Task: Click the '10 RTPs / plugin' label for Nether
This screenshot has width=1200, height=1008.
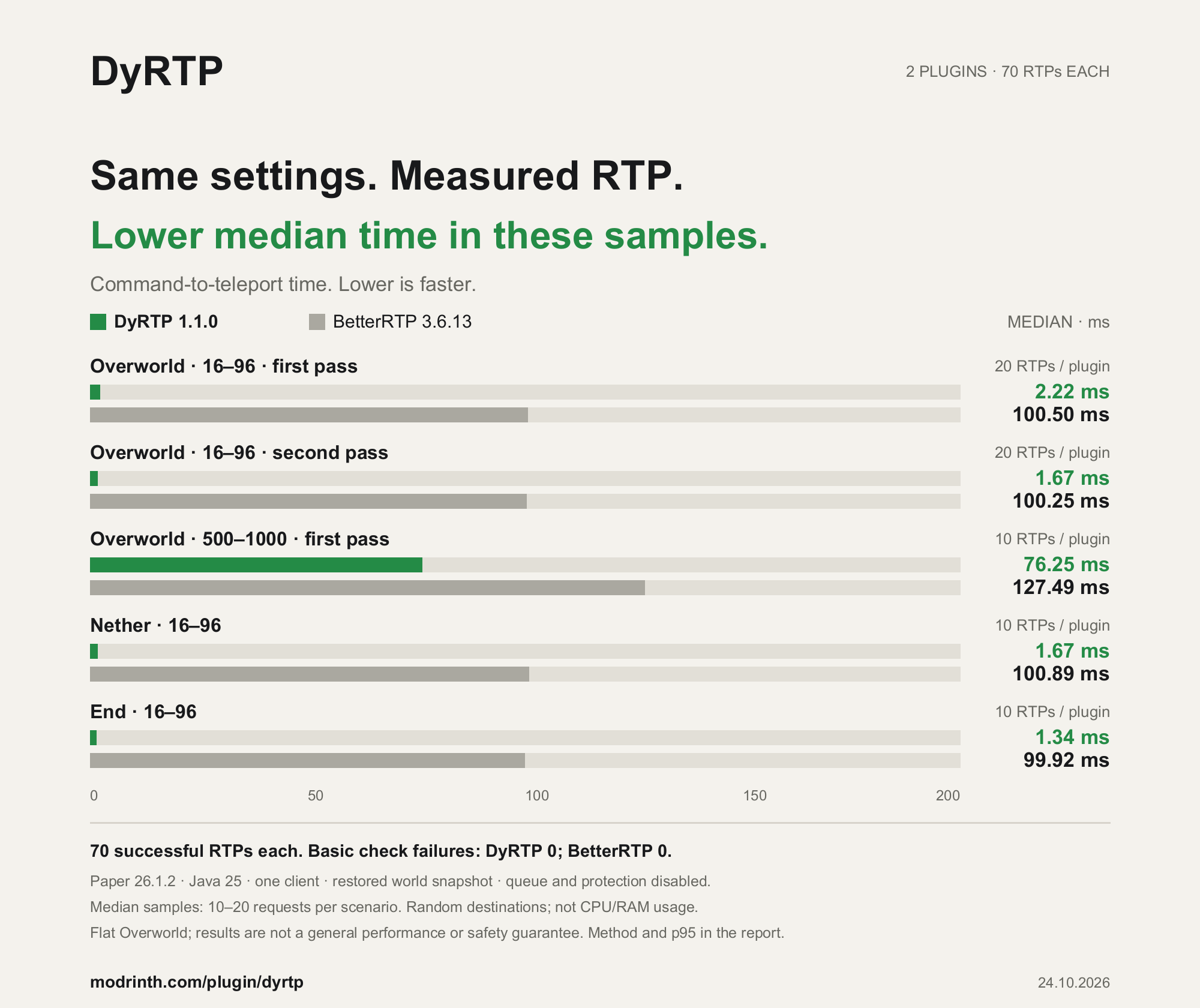Action: point(1052,625)
